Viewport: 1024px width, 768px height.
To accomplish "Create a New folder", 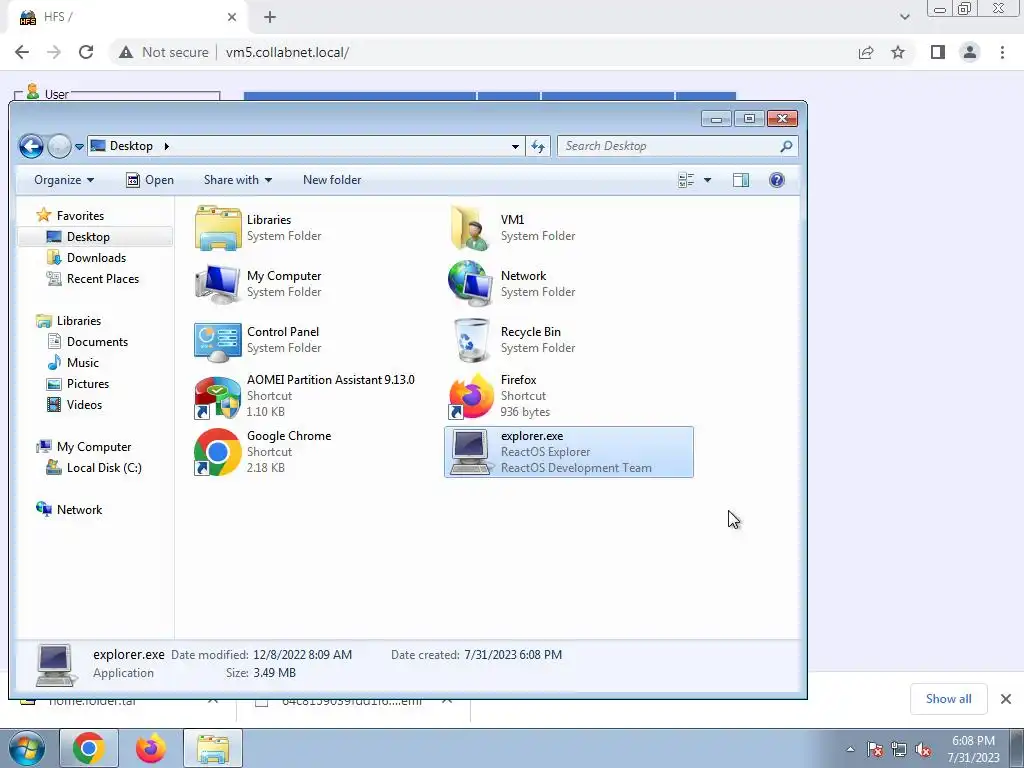I will point(332,180).
